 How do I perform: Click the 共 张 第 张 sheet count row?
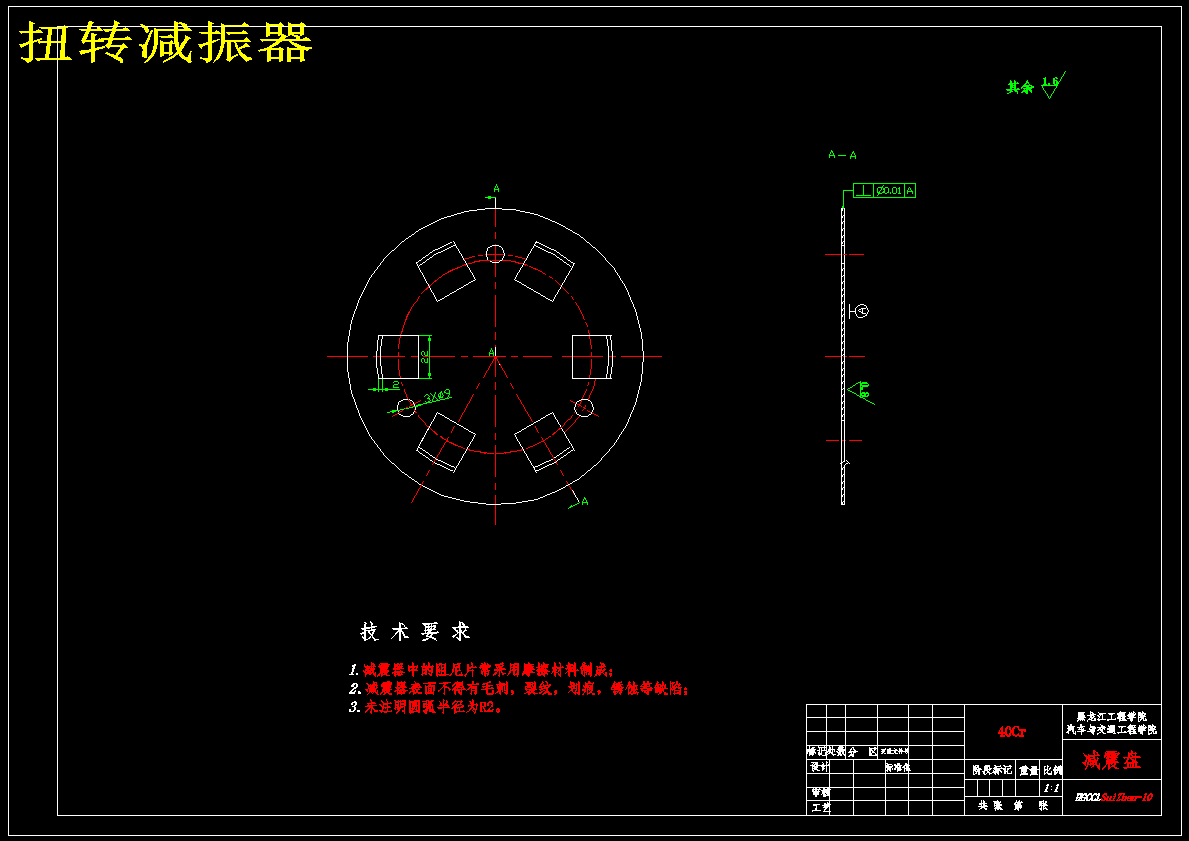pos(1013,806)
